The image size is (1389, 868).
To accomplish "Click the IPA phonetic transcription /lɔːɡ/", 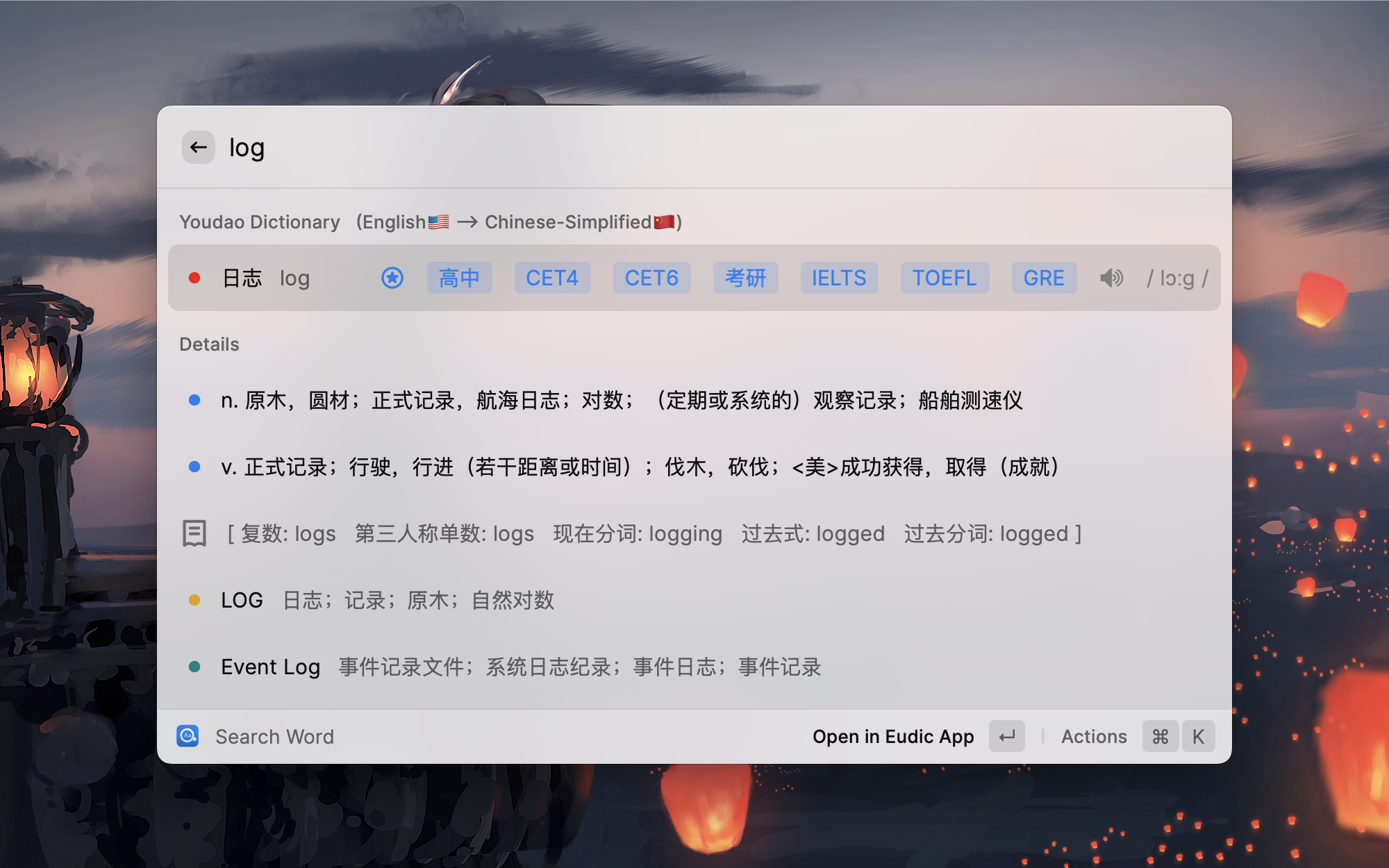I will pos(1177,278).
